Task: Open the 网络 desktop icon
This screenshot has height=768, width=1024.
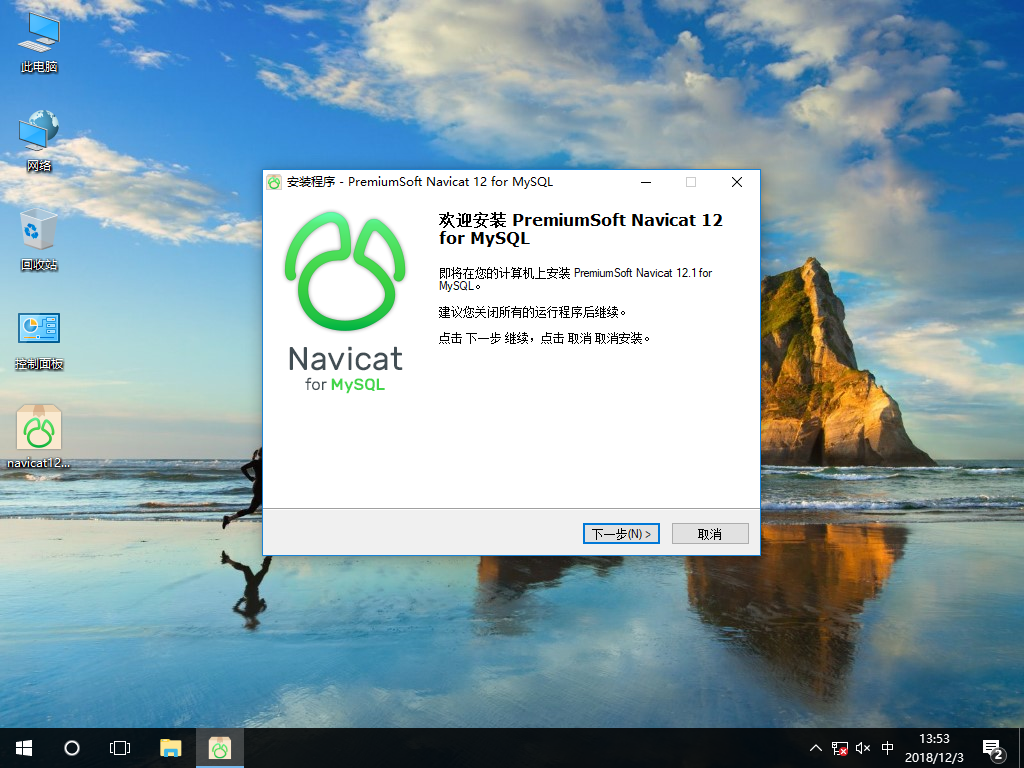Action: click(x=38, y=138)
